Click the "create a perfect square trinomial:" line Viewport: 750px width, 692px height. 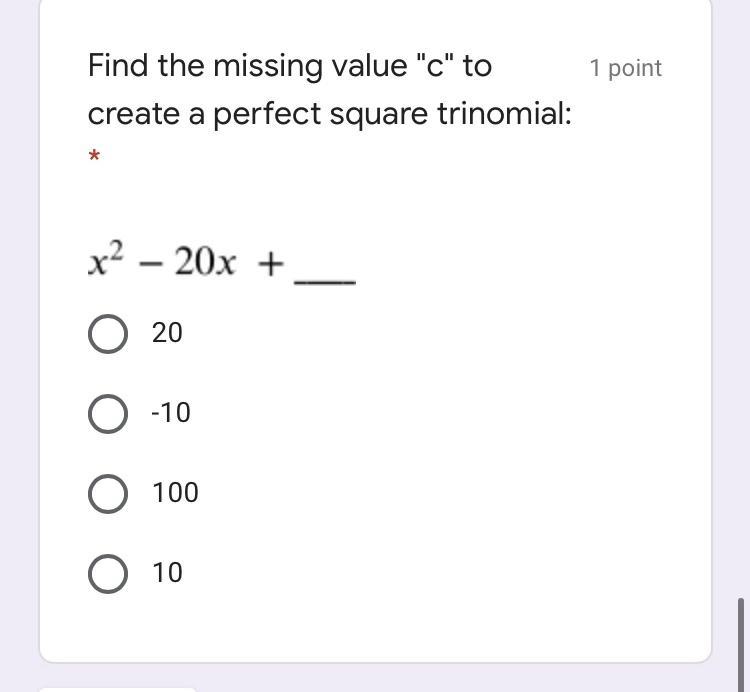[x=329, y=114]
